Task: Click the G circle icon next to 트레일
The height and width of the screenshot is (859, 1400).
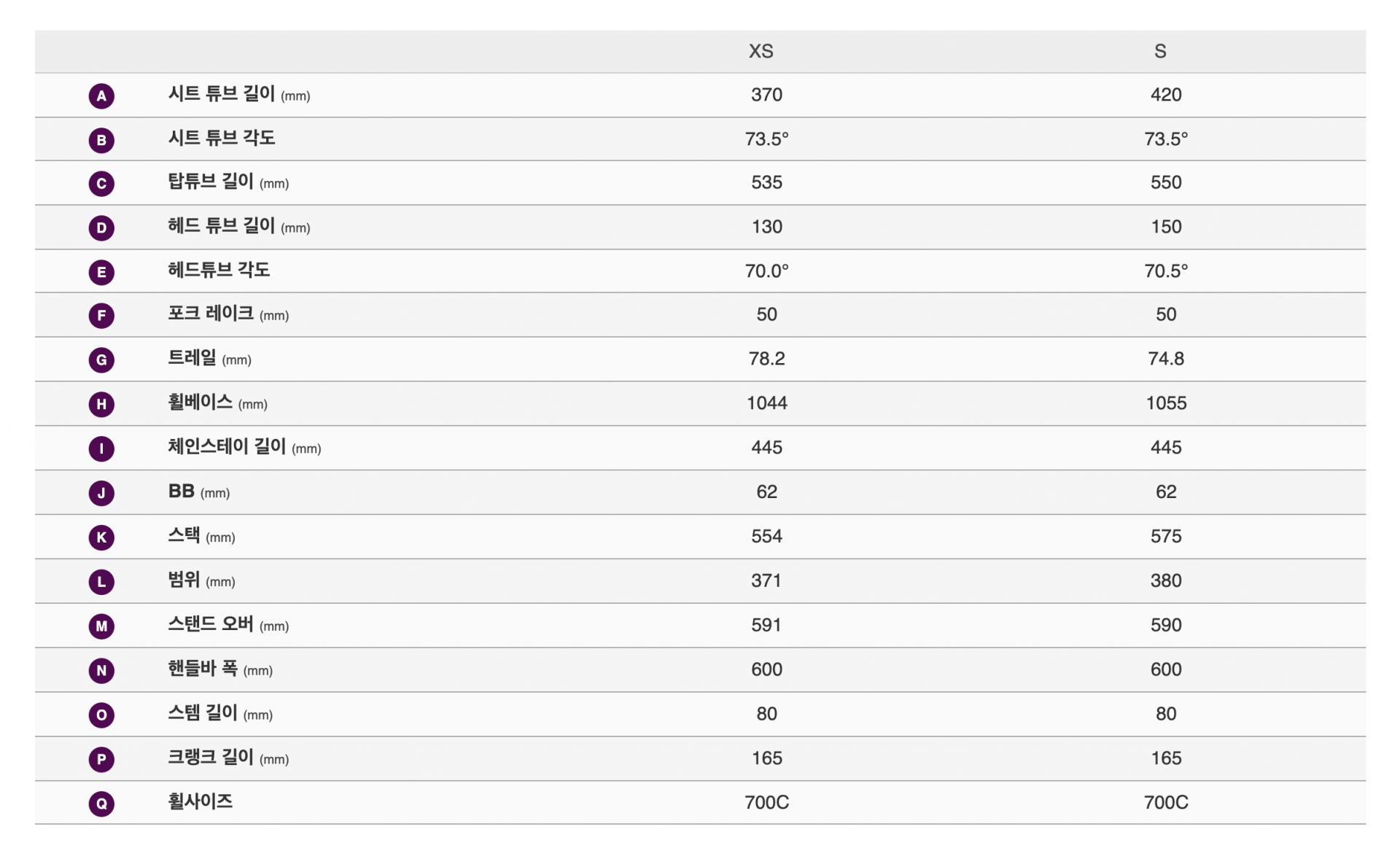Action: pyautogui.click(x=101, y=359)
